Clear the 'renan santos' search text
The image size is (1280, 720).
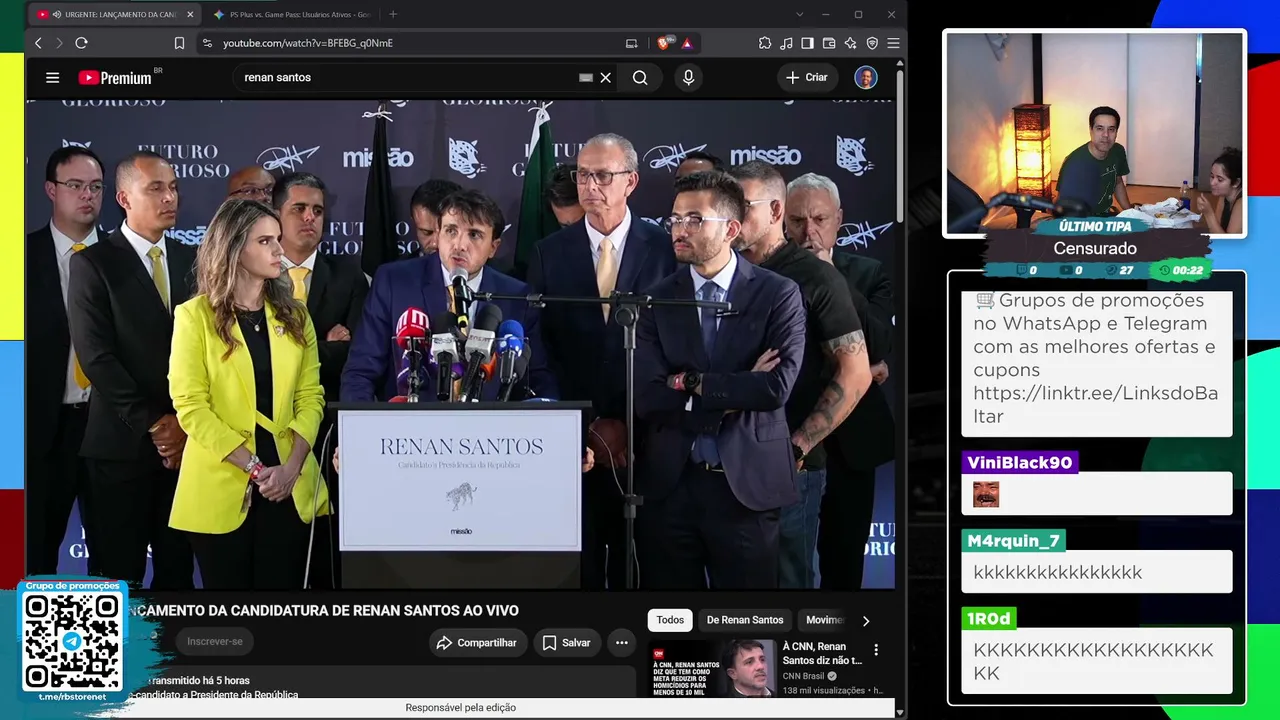click(605, 77)
